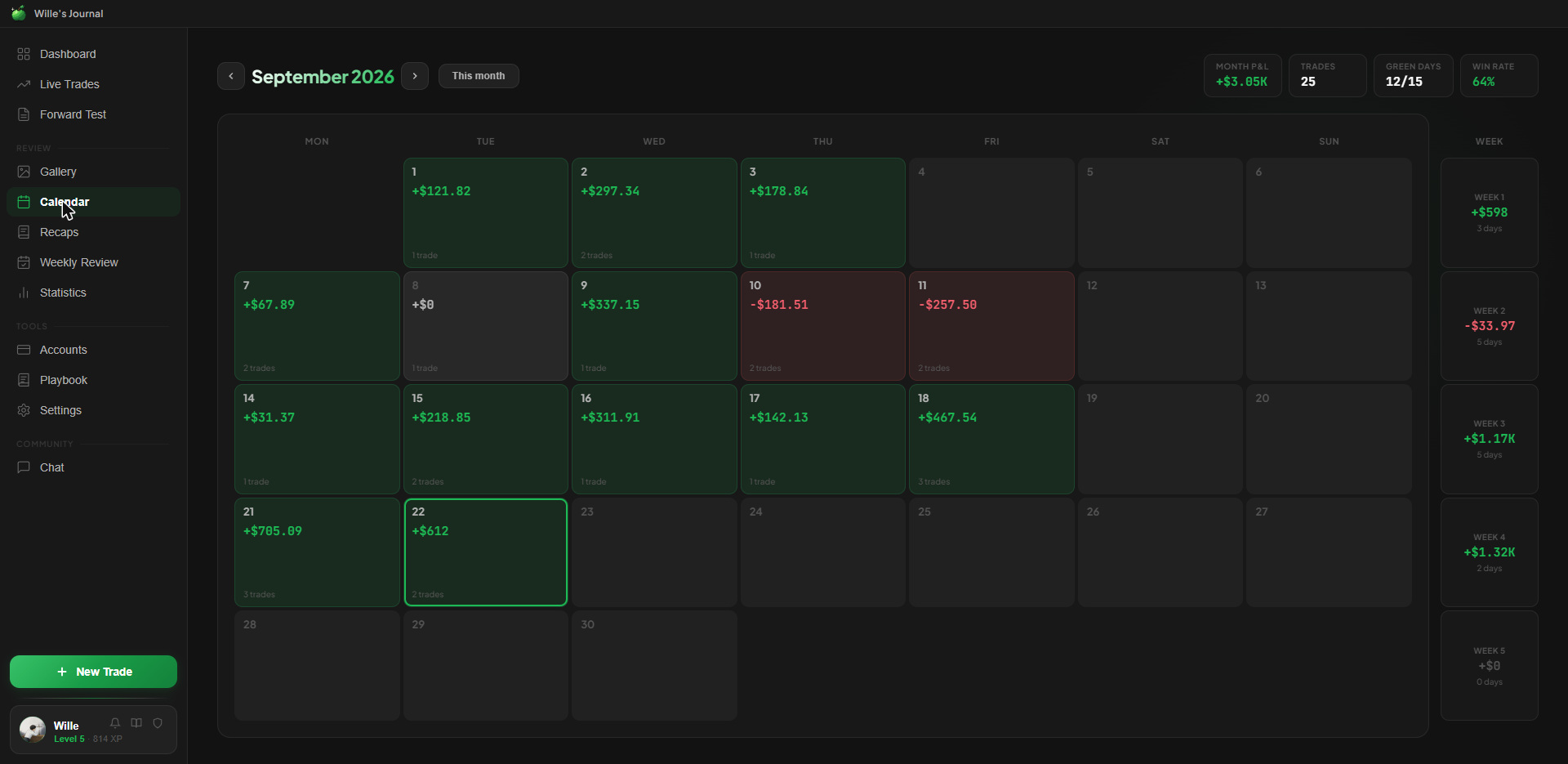
Task: Click Week 2 summary showing -$33.97
Action: click(1490, 326)
